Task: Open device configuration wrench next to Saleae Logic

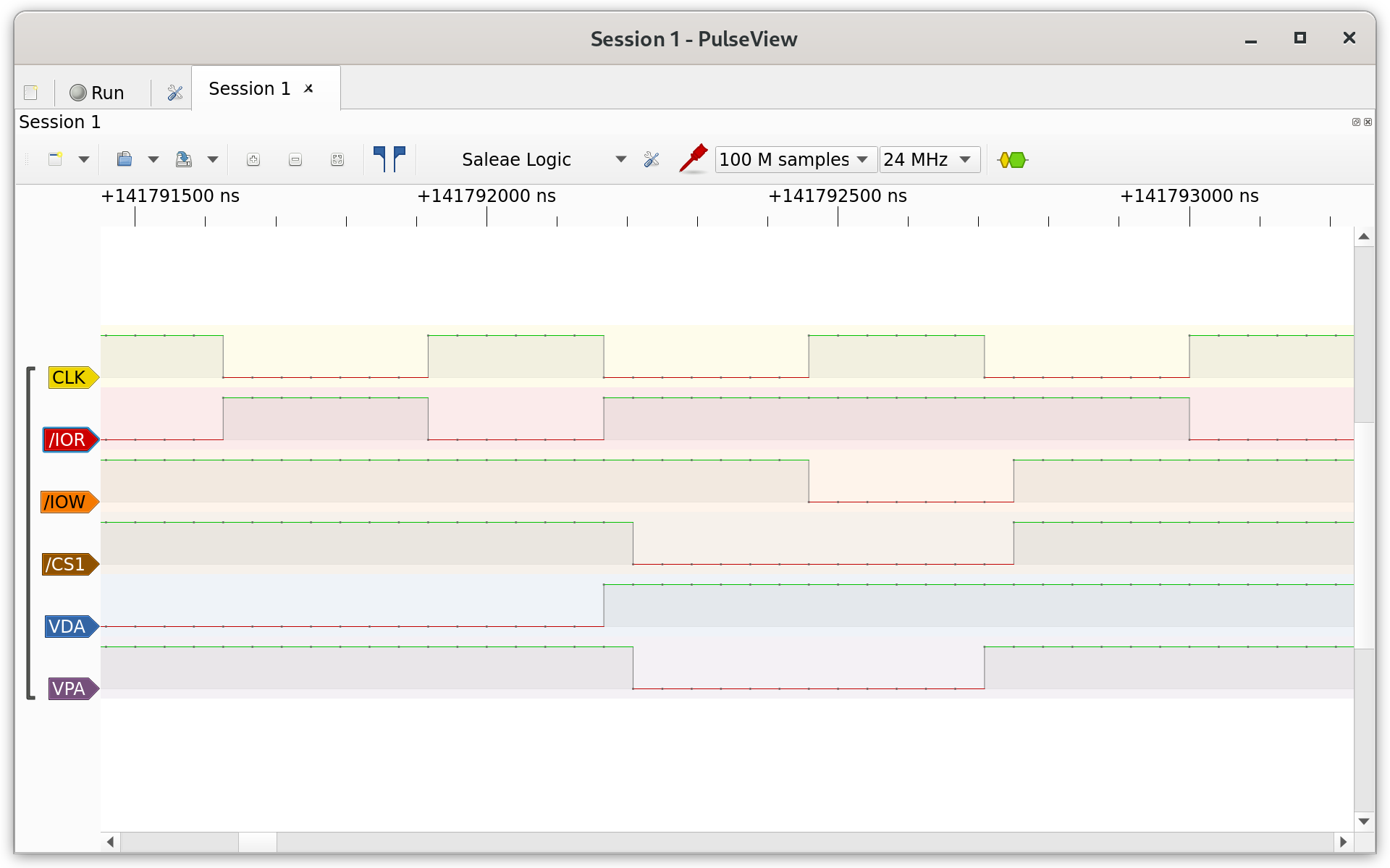Action: coord(652,159)
